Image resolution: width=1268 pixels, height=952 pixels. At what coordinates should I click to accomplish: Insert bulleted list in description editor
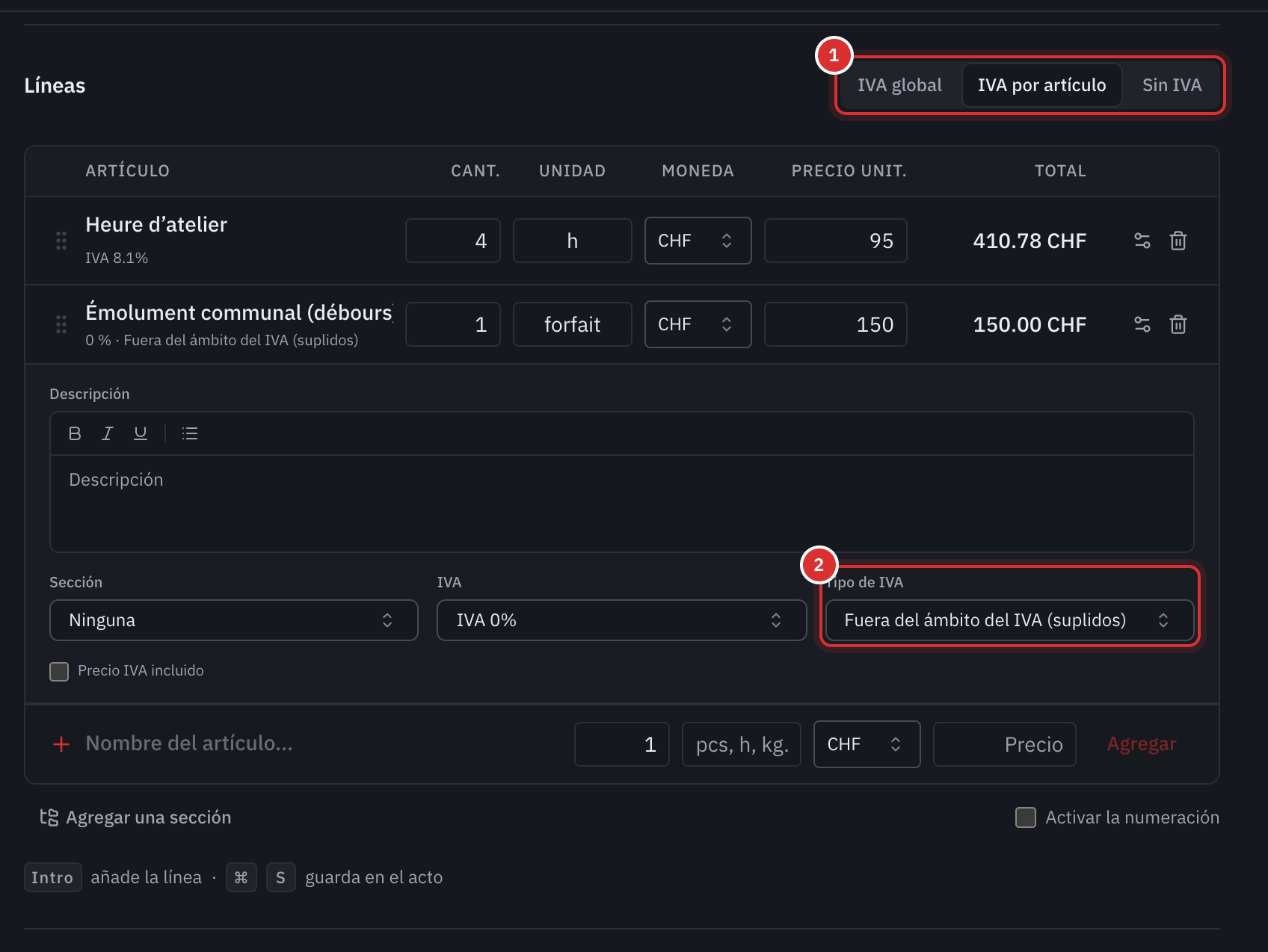190,433
